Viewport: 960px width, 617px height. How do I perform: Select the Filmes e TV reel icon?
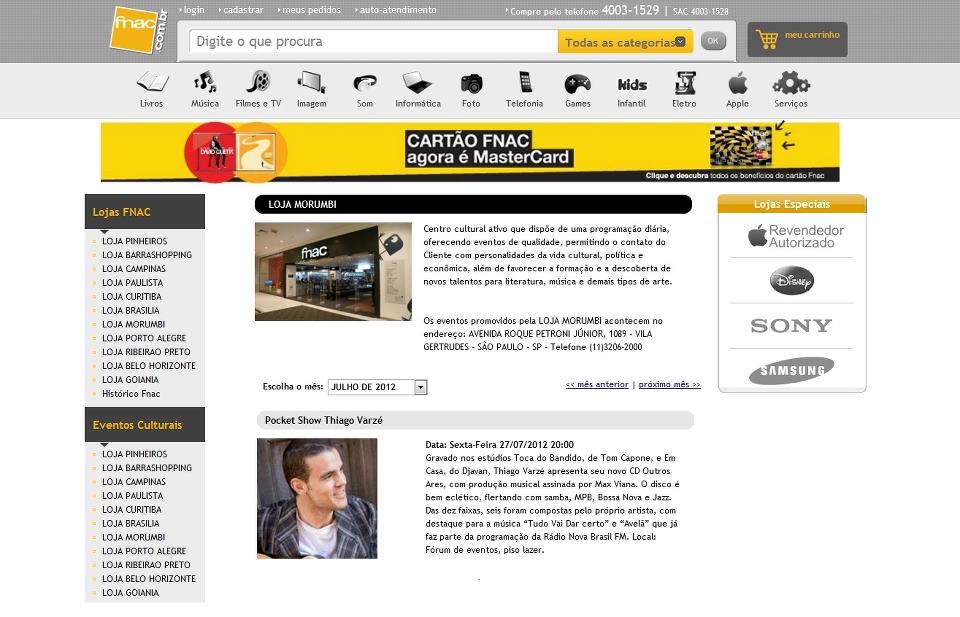pos(258,82)
